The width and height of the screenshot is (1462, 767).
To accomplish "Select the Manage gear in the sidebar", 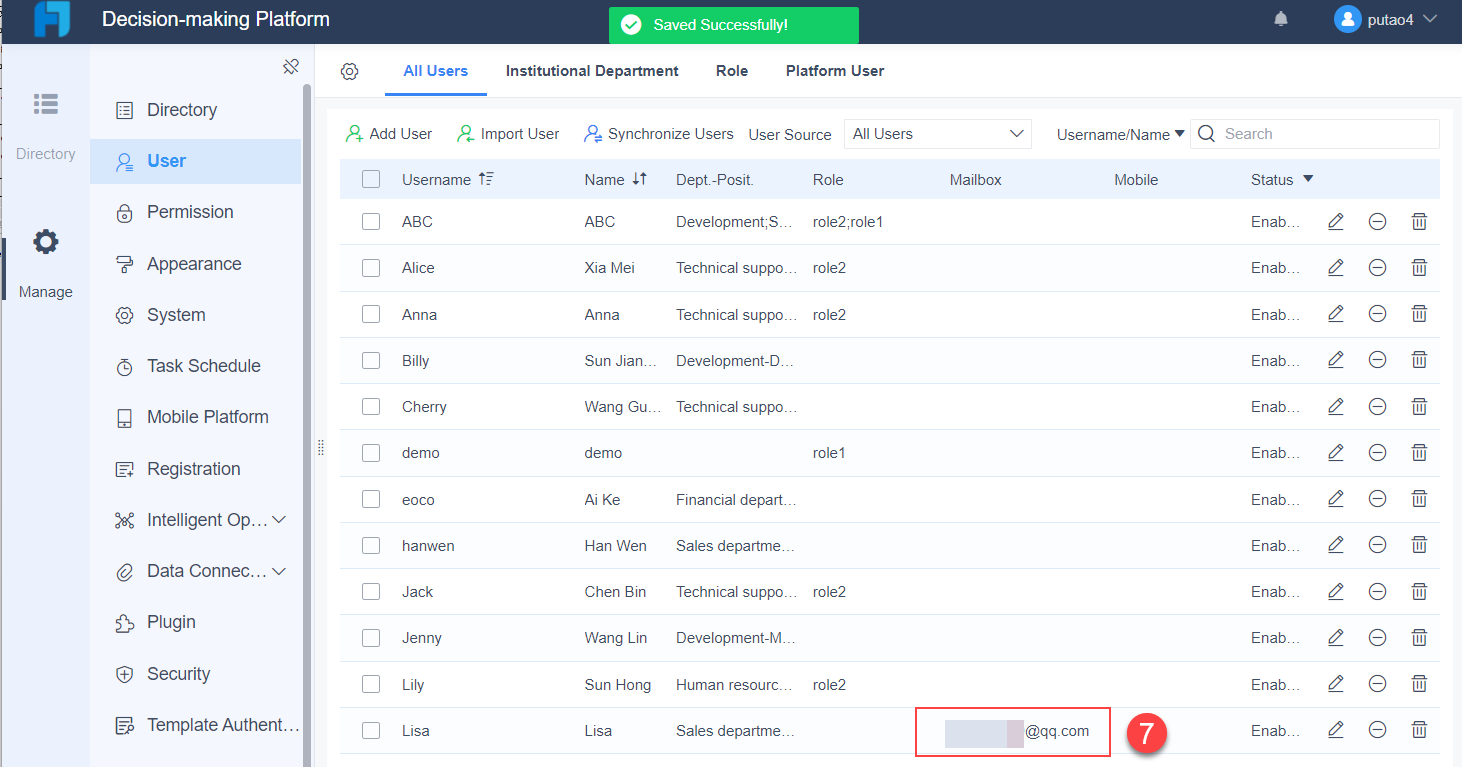I will click(x=45, y=241).
